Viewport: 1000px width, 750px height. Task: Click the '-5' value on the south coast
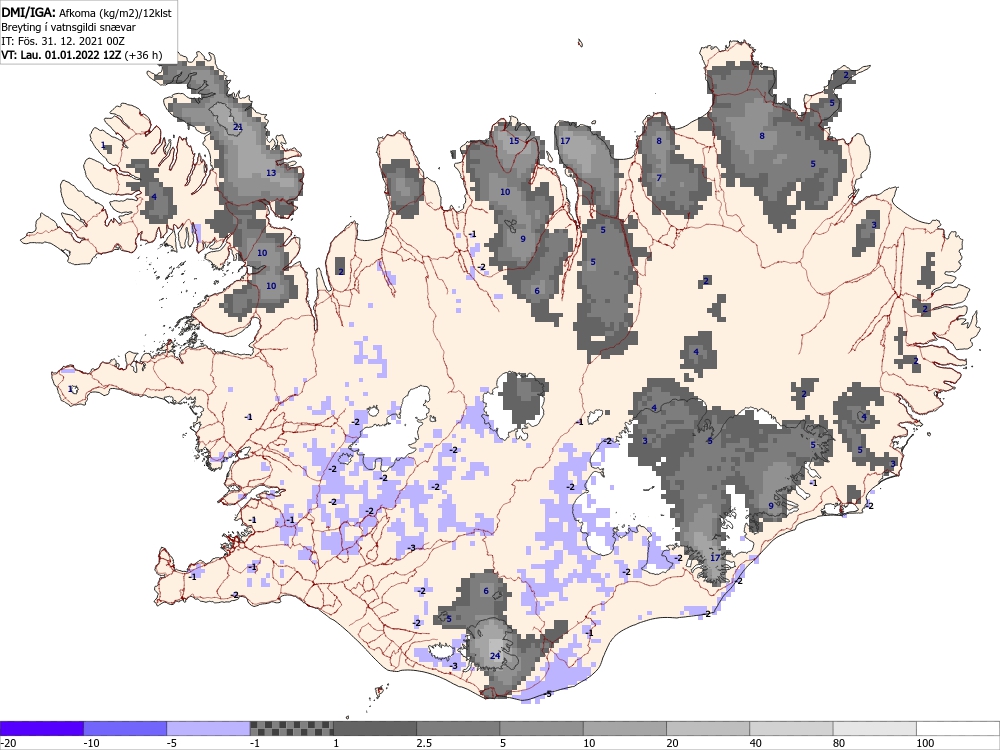pos(548,693)
